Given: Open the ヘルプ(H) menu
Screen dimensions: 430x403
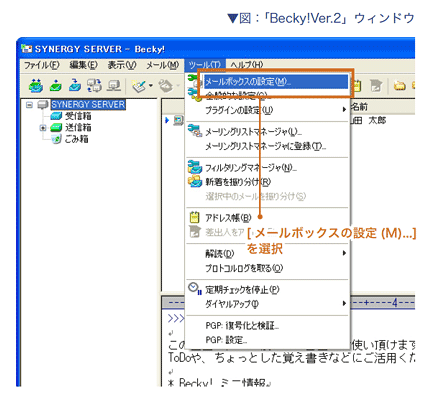Looking at the screenshot, I should click(247, 65).
